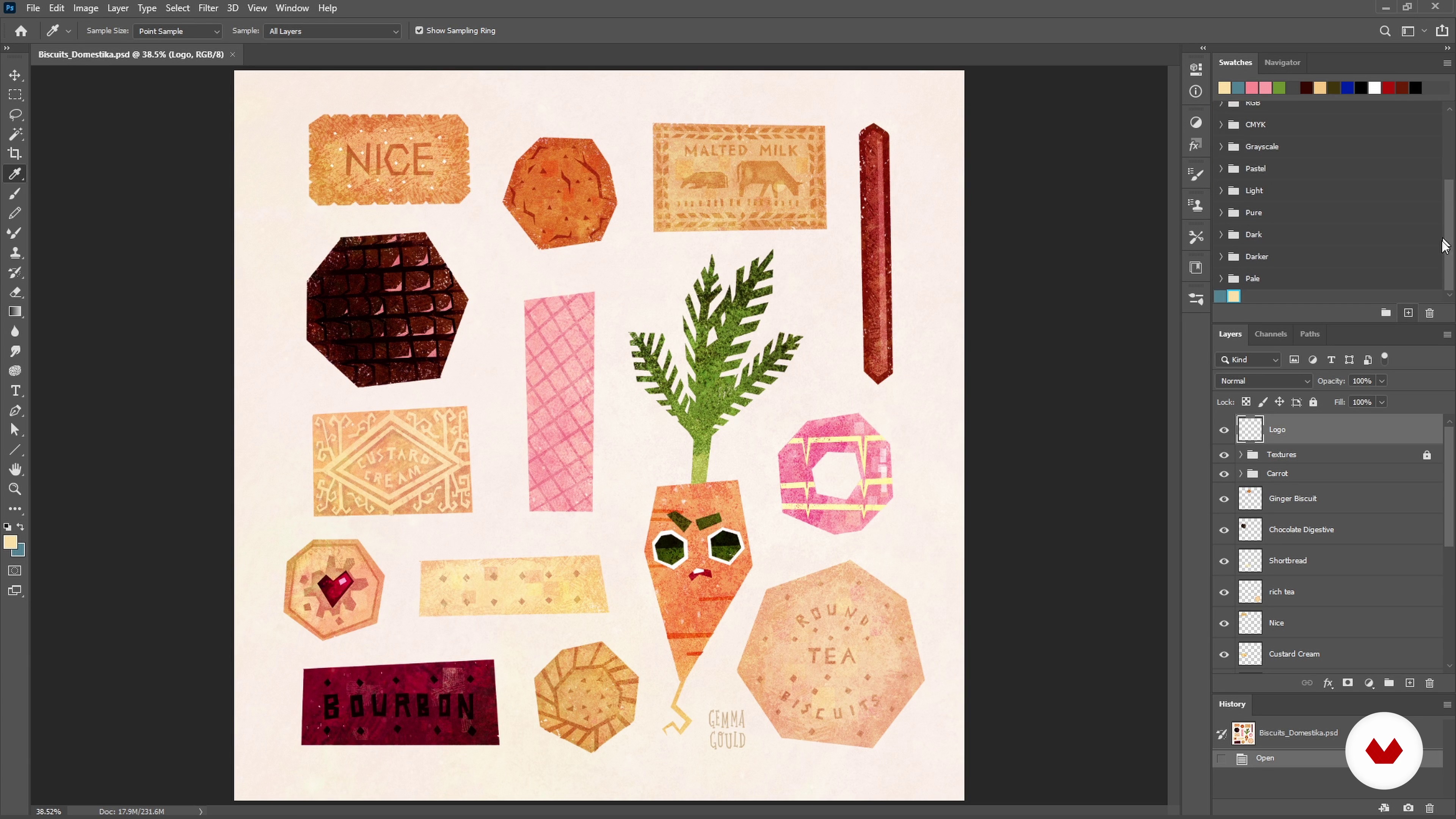Add a layer mask in Layers panel
Screen dimensions: 1456x819
pyautogui.click(x=1348, y=683)
